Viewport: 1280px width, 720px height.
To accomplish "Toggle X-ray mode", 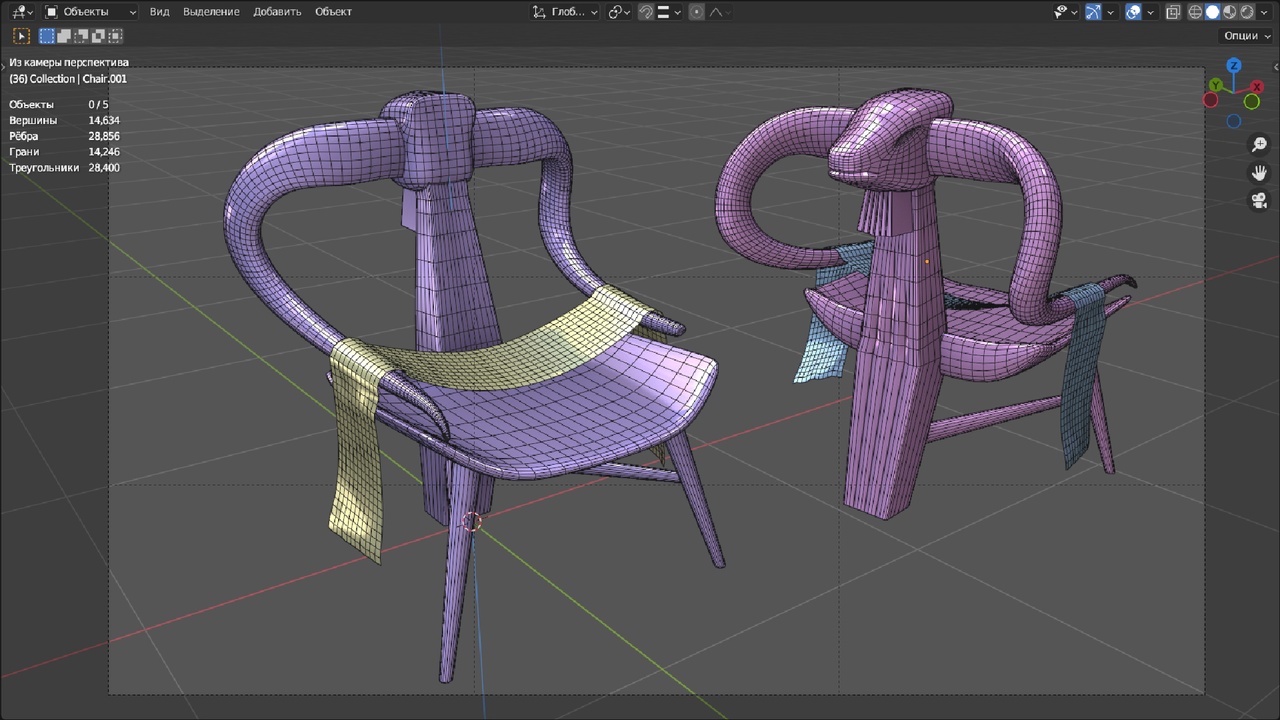I will (x=1174, y=12).
